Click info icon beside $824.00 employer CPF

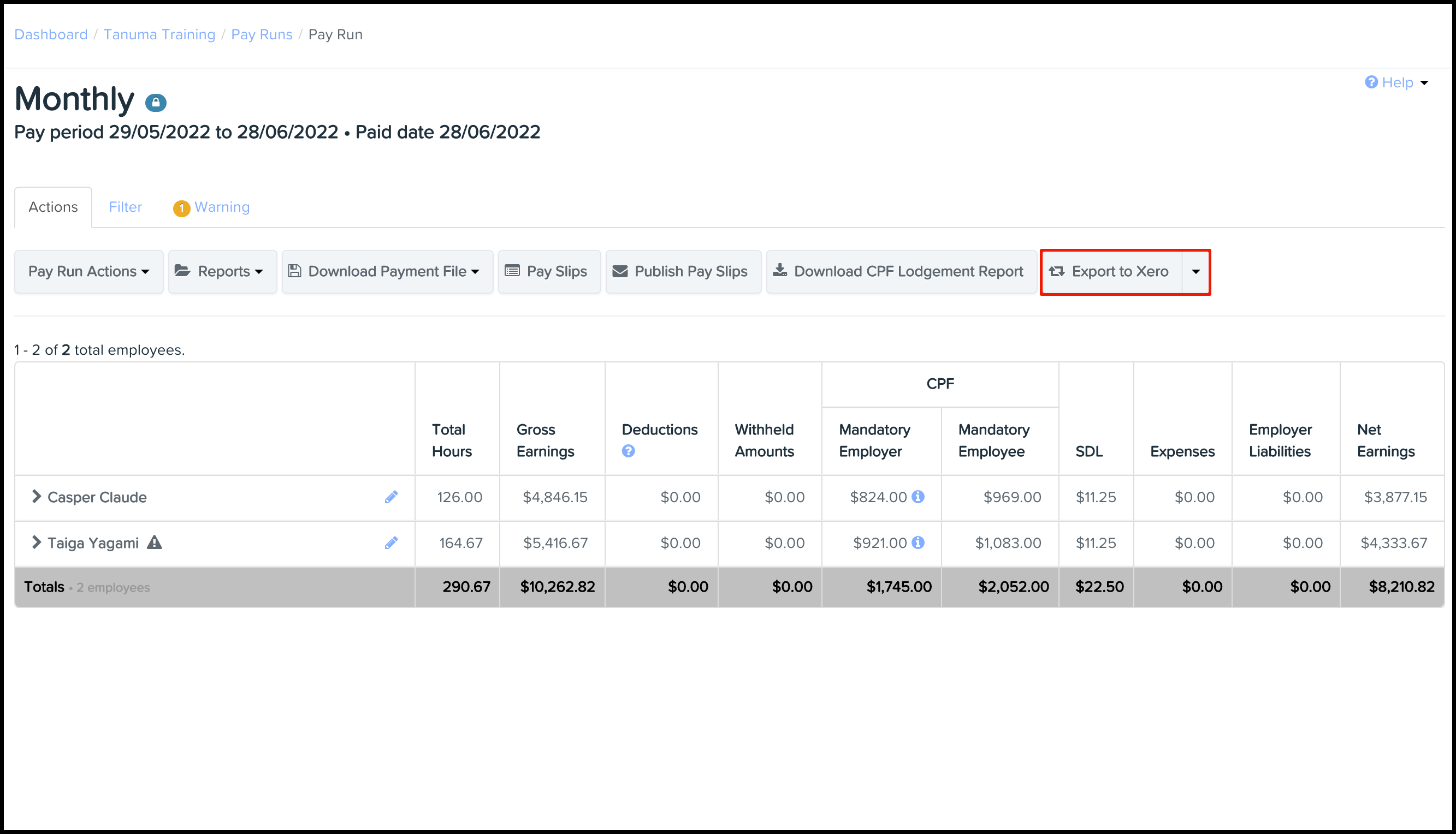(918, 497)
